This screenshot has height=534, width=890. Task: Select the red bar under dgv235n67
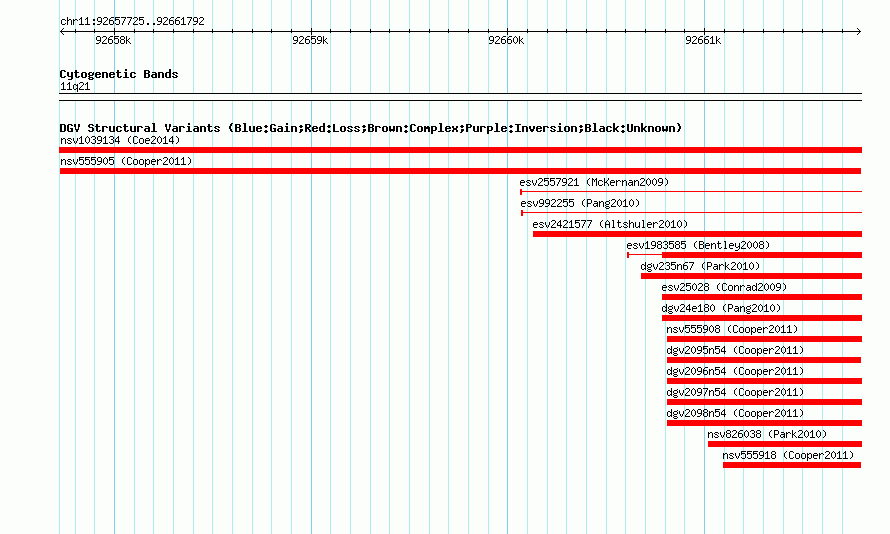(752, 276)
